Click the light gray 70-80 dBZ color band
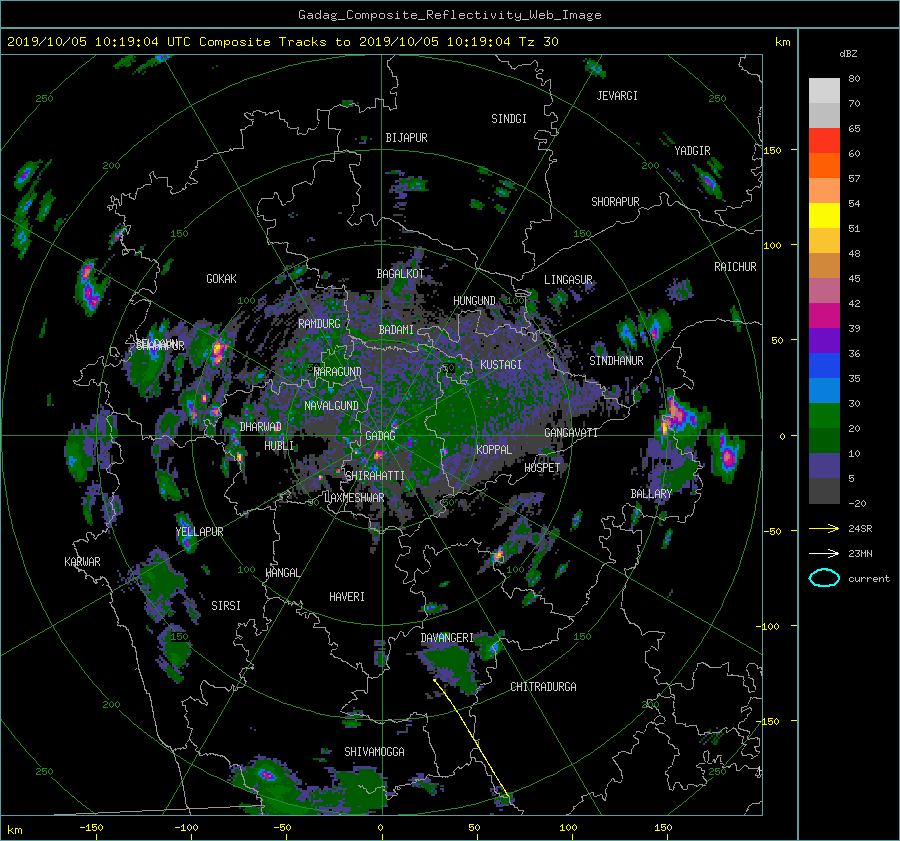 click(x=824, y=91)
